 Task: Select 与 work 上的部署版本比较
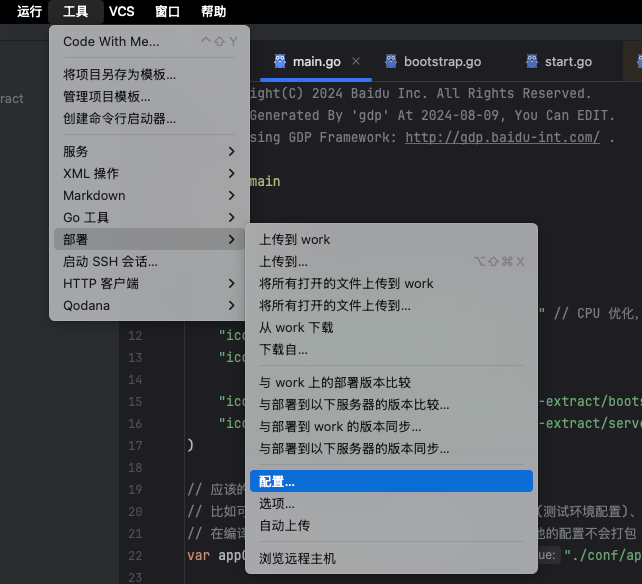(x=391, y=383)
